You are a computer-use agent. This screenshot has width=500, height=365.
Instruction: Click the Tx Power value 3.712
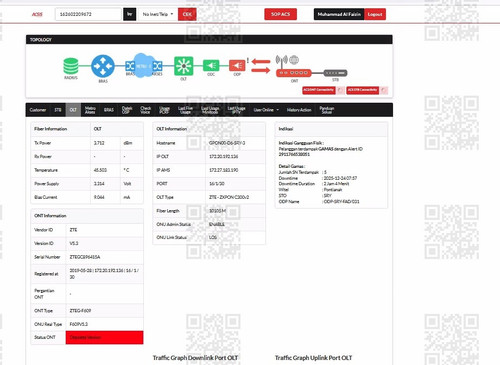coord(99,143)
